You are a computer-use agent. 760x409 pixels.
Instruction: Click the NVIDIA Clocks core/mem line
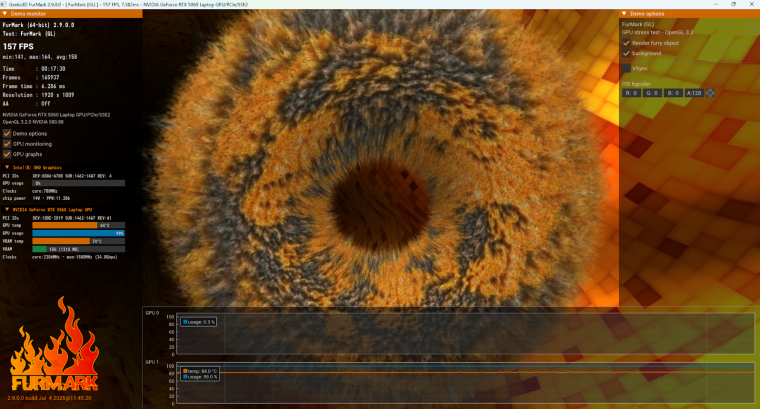tap(75, 257)
